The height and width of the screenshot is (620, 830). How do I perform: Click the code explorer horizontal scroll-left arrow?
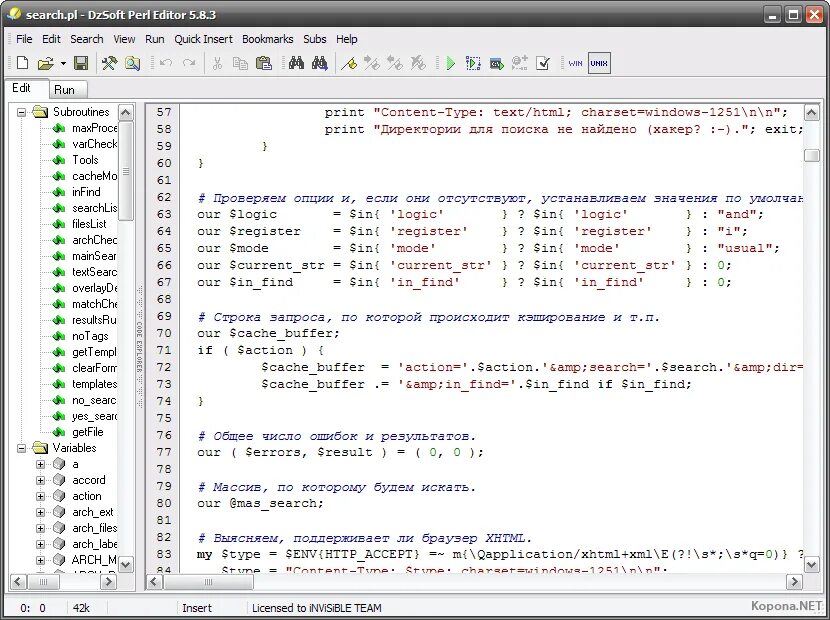pos(17,582)
